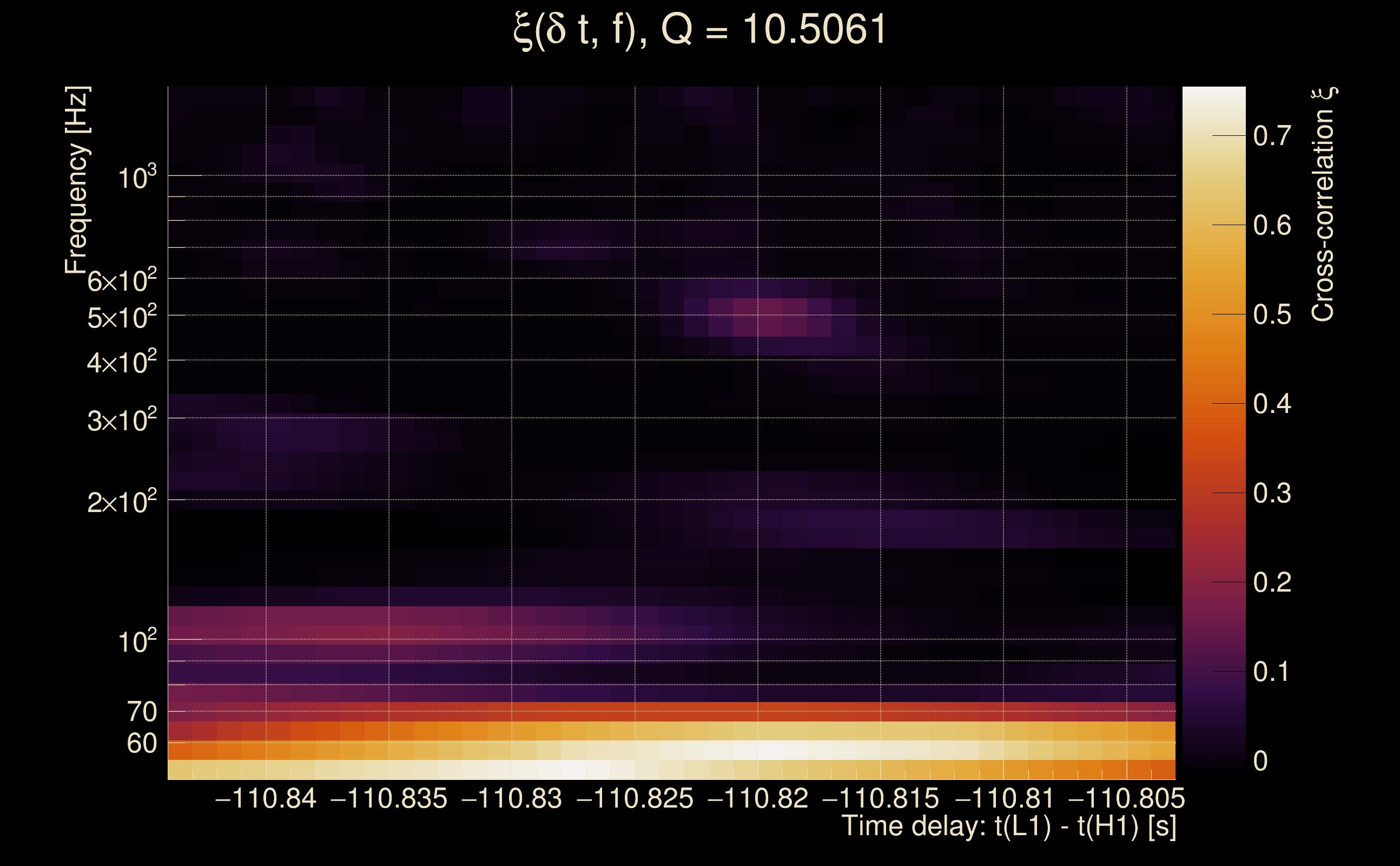Click the 60 frequency tick label
Image resolution: width=1400 pixels, height=866 pixels.
(141, 744)
